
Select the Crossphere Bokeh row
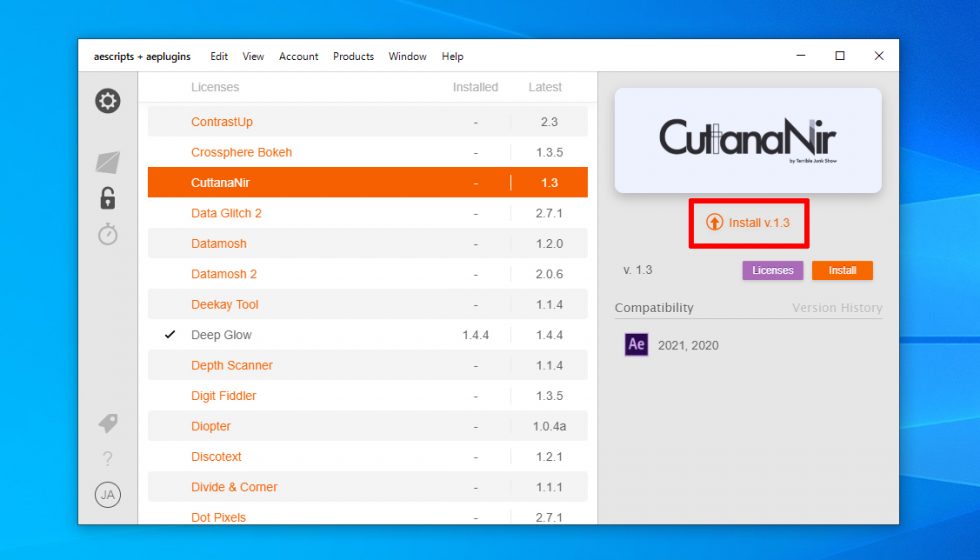[x=368, y=152]
